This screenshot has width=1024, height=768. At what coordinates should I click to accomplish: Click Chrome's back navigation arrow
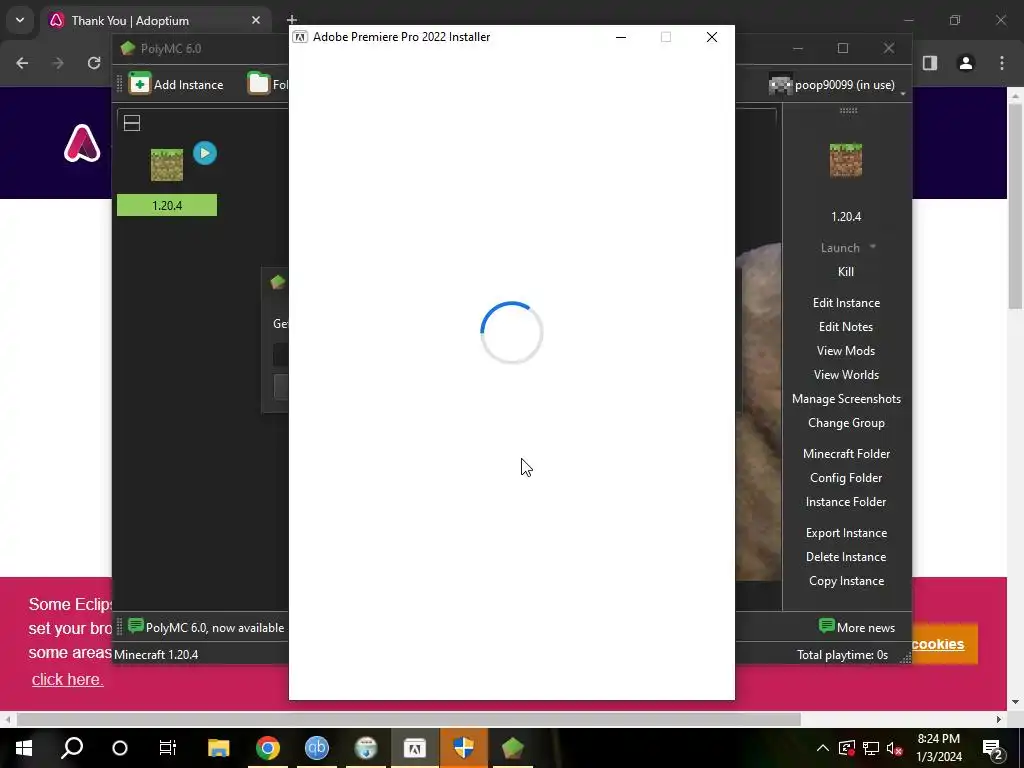22,63
